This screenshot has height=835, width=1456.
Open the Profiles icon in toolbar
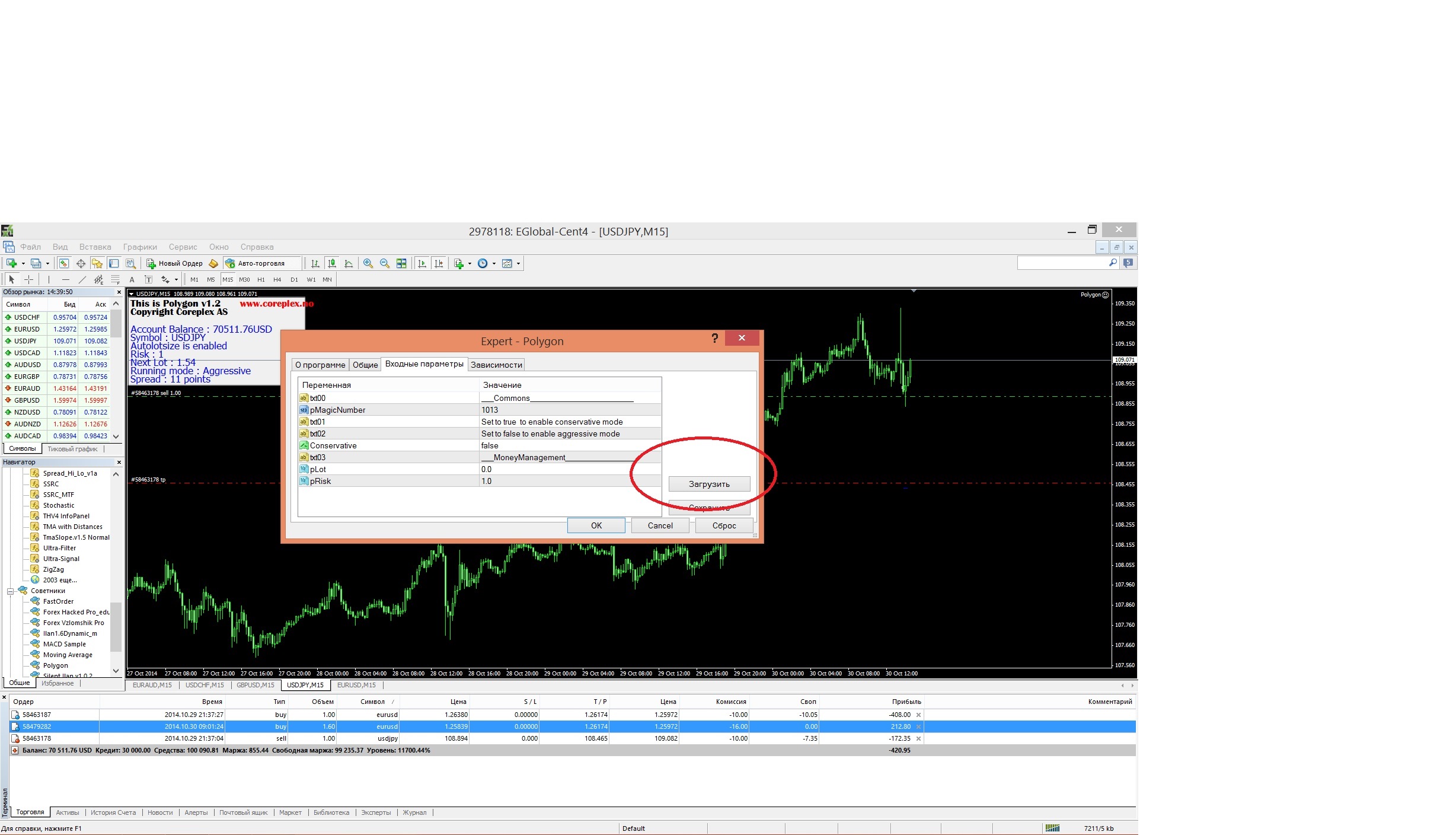(x=36, y=263)
